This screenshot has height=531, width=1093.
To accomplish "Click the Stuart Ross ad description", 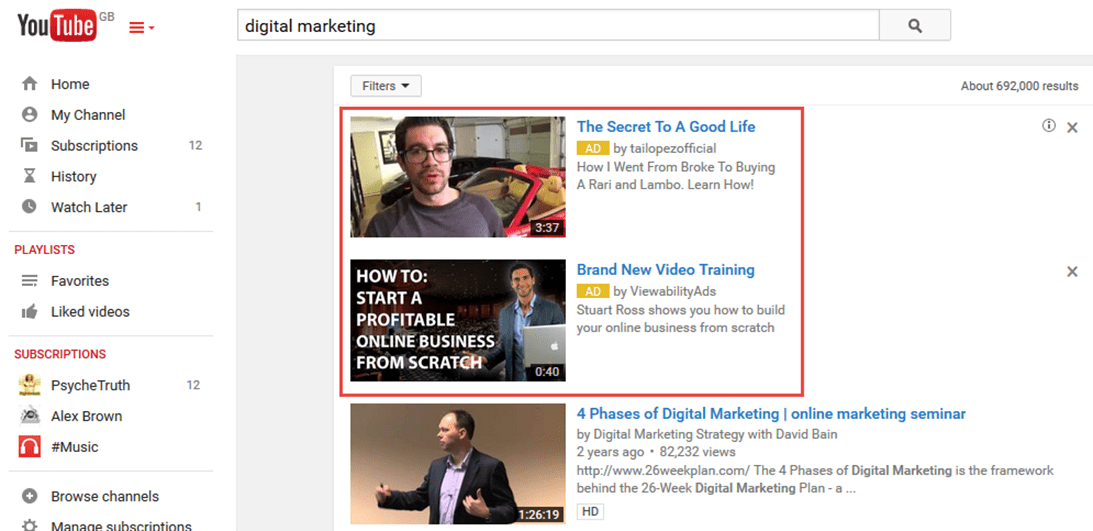I will click(681, 318).
